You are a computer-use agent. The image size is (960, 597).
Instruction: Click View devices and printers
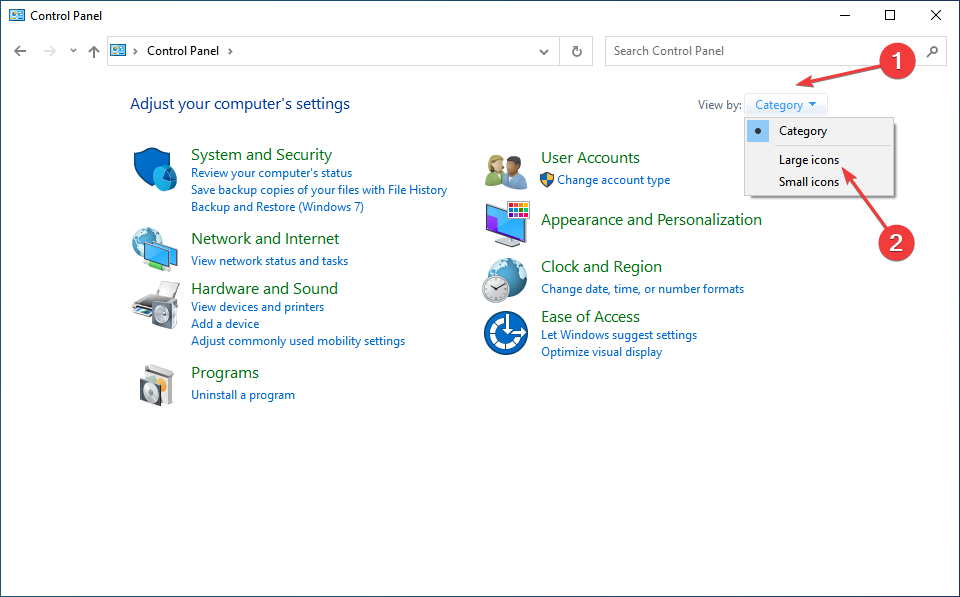(x=258, y=307)
